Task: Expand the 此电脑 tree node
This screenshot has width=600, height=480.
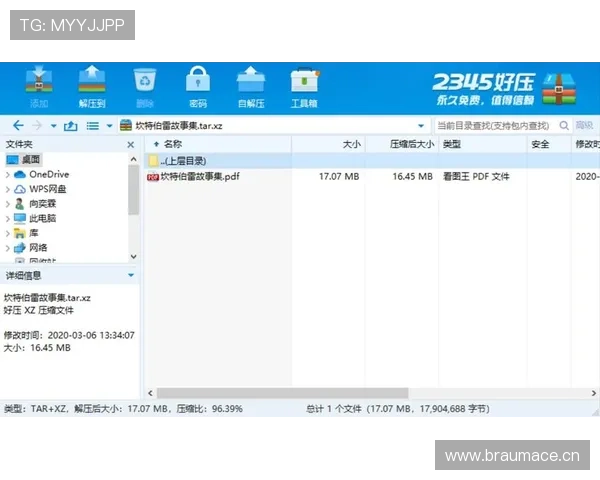Action: coord(8,219)
